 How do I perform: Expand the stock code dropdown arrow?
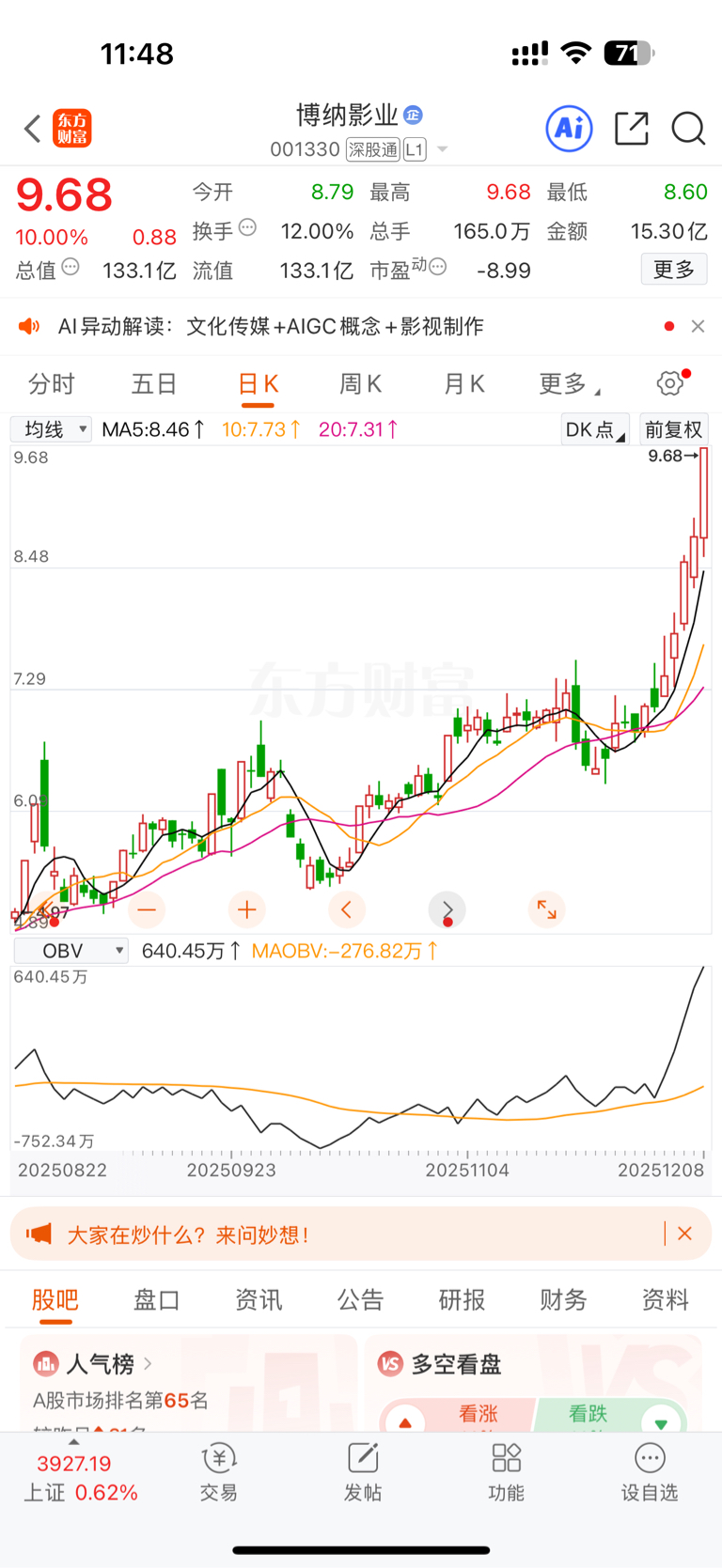coord(442,149)
